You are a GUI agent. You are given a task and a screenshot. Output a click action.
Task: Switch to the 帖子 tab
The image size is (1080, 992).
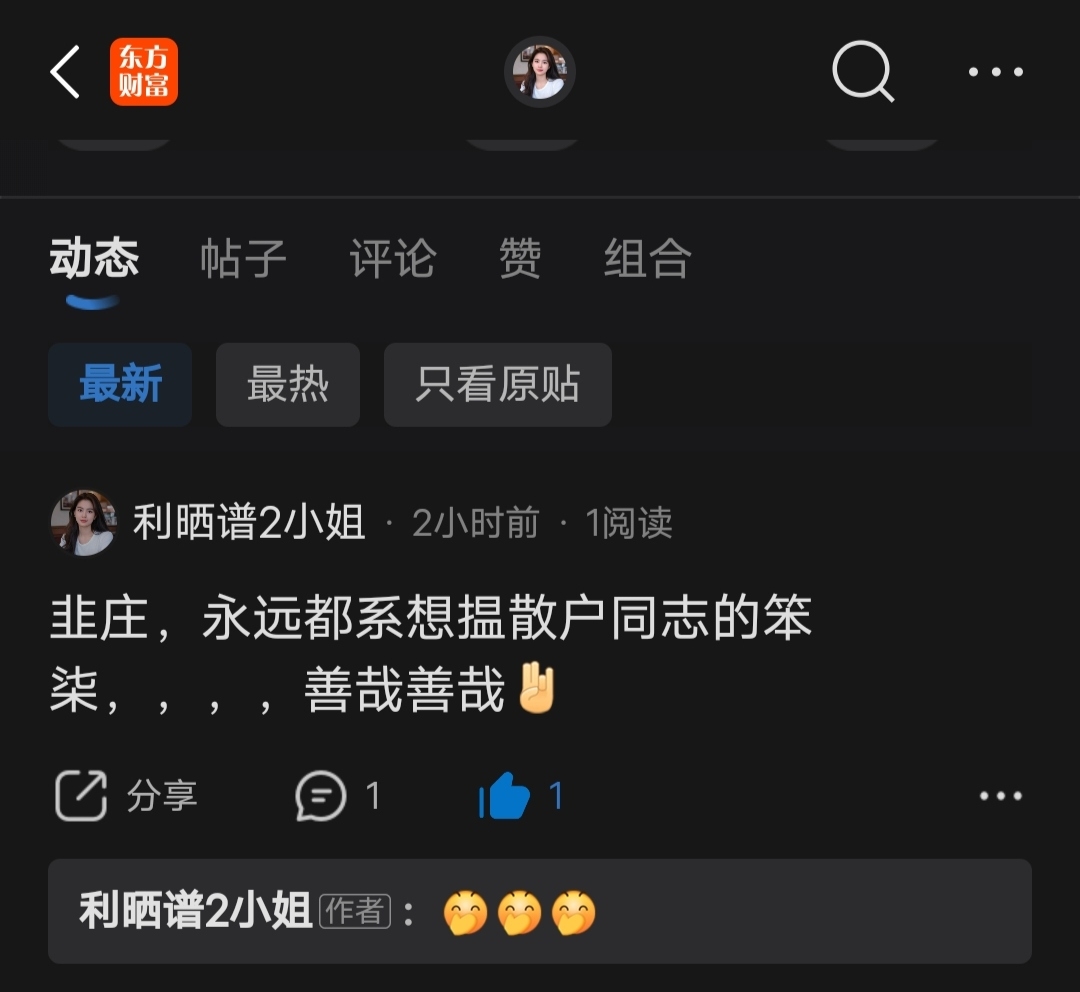tap(243, 259)
